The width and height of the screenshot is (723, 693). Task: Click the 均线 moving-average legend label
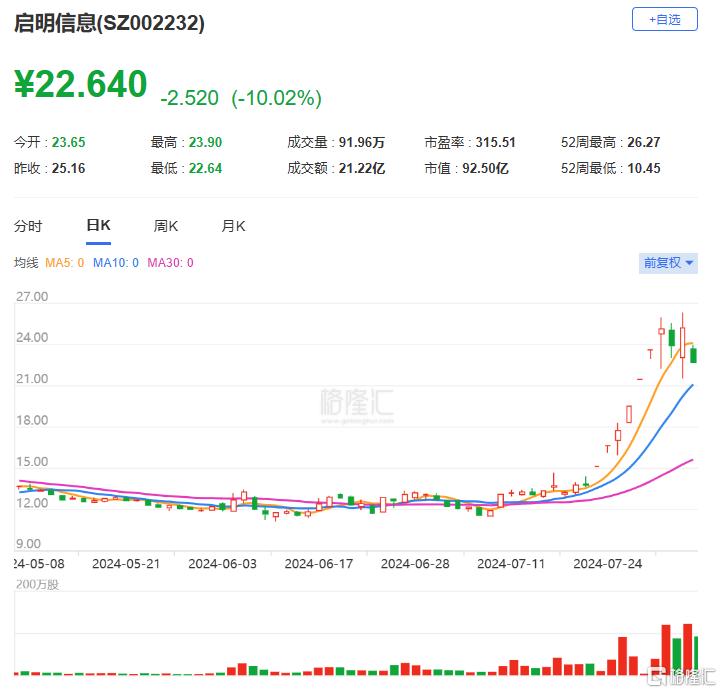pyautogui.click(x=26, y=263)
